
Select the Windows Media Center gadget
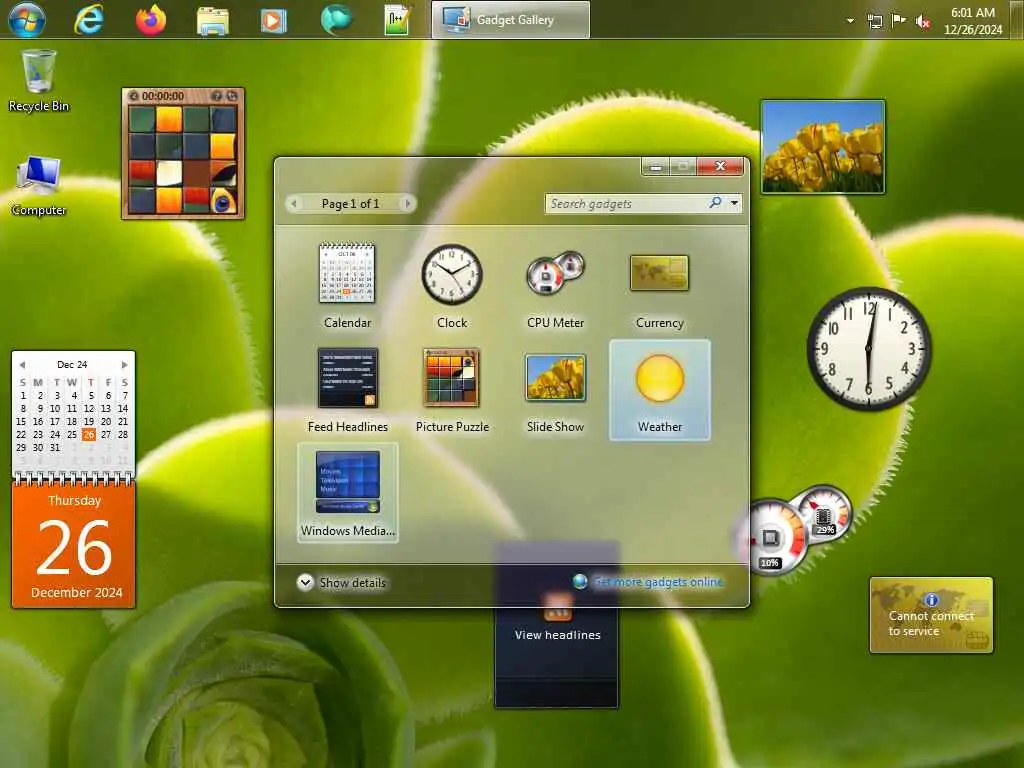click(x=347, y=492)
